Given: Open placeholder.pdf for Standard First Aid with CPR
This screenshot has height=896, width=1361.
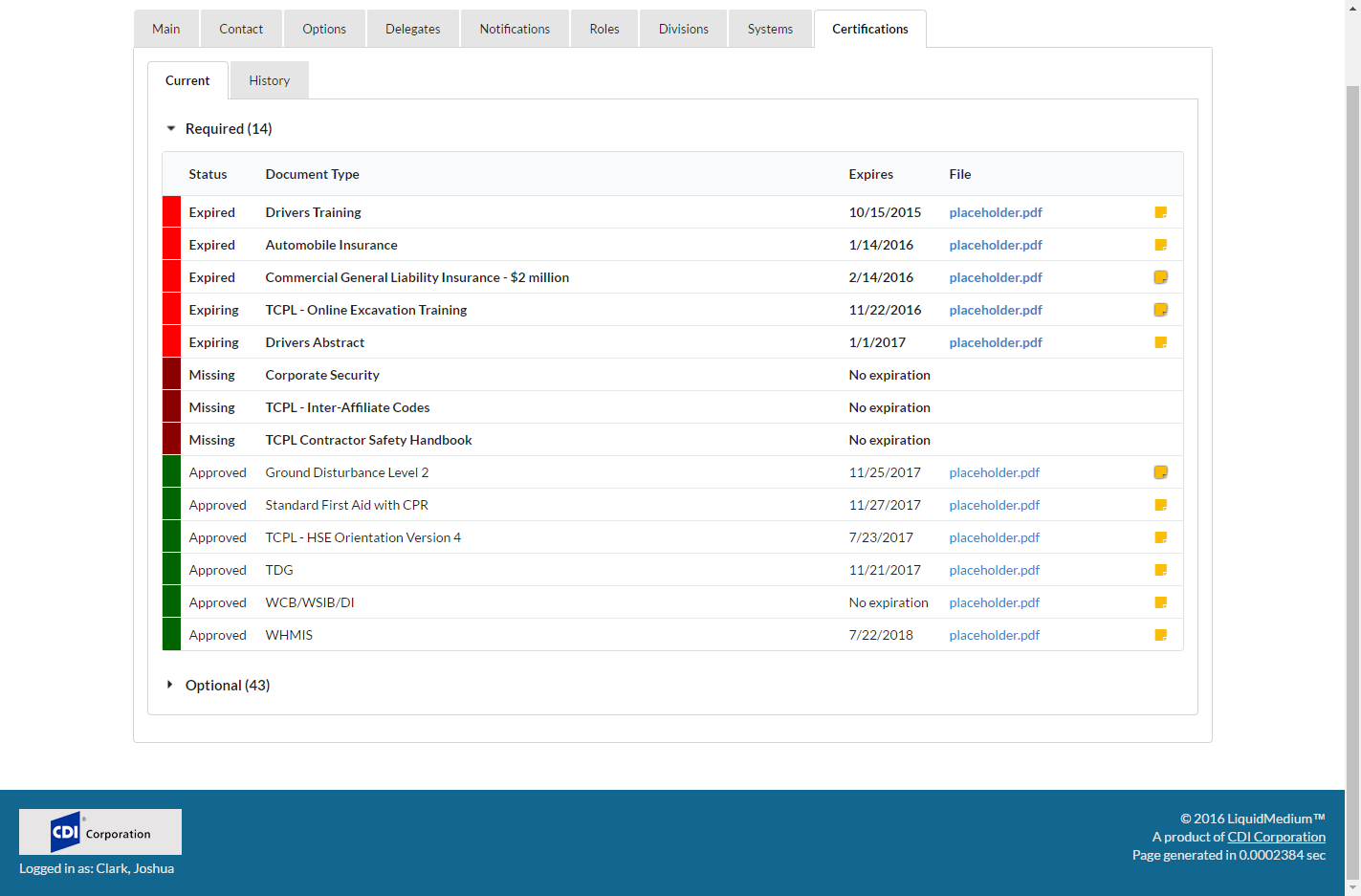Looking at the screenshot, I should coord(994,505).
